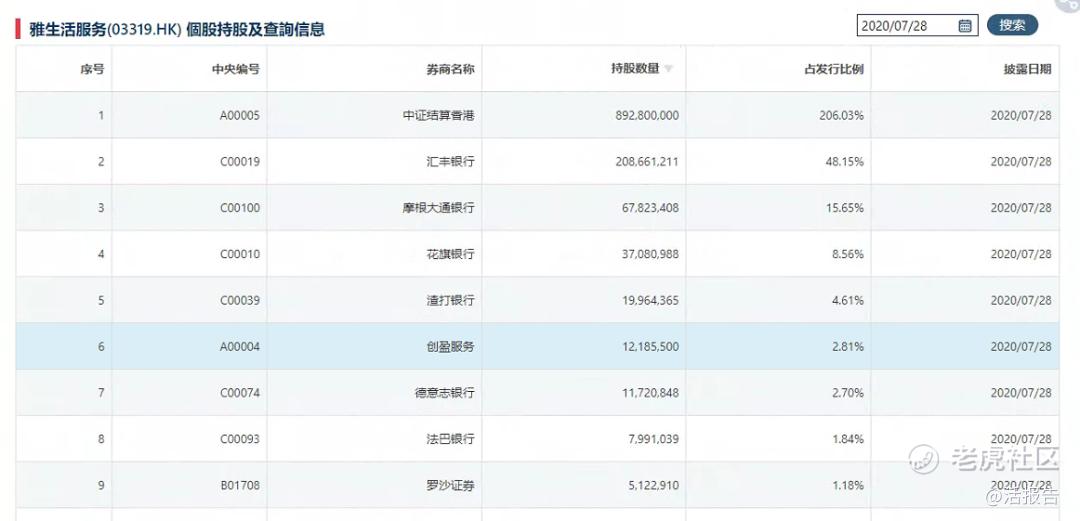Click sequence number 3 in 摩根大通银行 row
Image resolution: width=1080 pixels, height=521 pixels.
pyautogui.click(x=101, y=207)
